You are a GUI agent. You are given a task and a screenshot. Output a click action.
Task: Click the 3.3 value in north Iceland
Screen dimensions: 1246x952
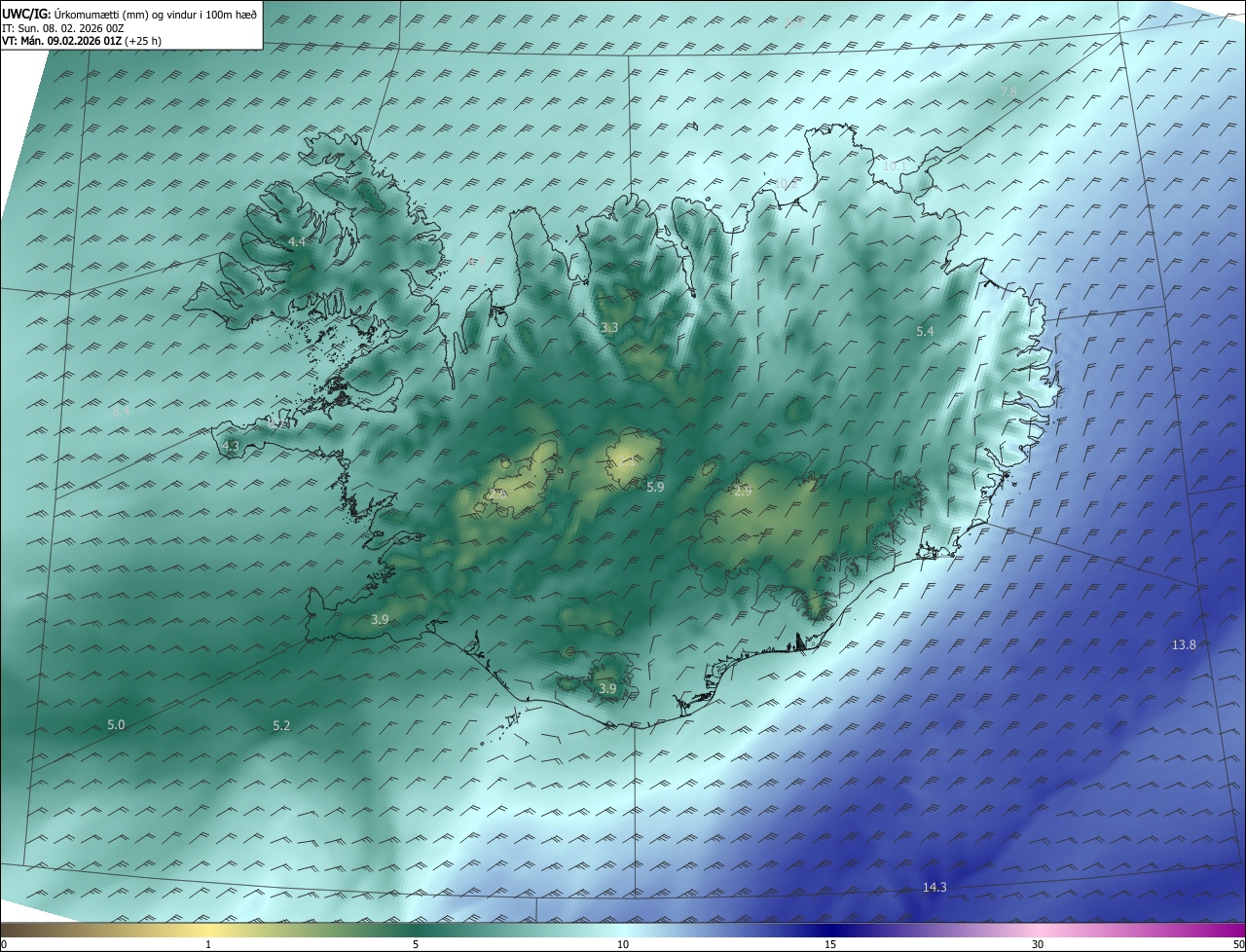pos(609,328)
